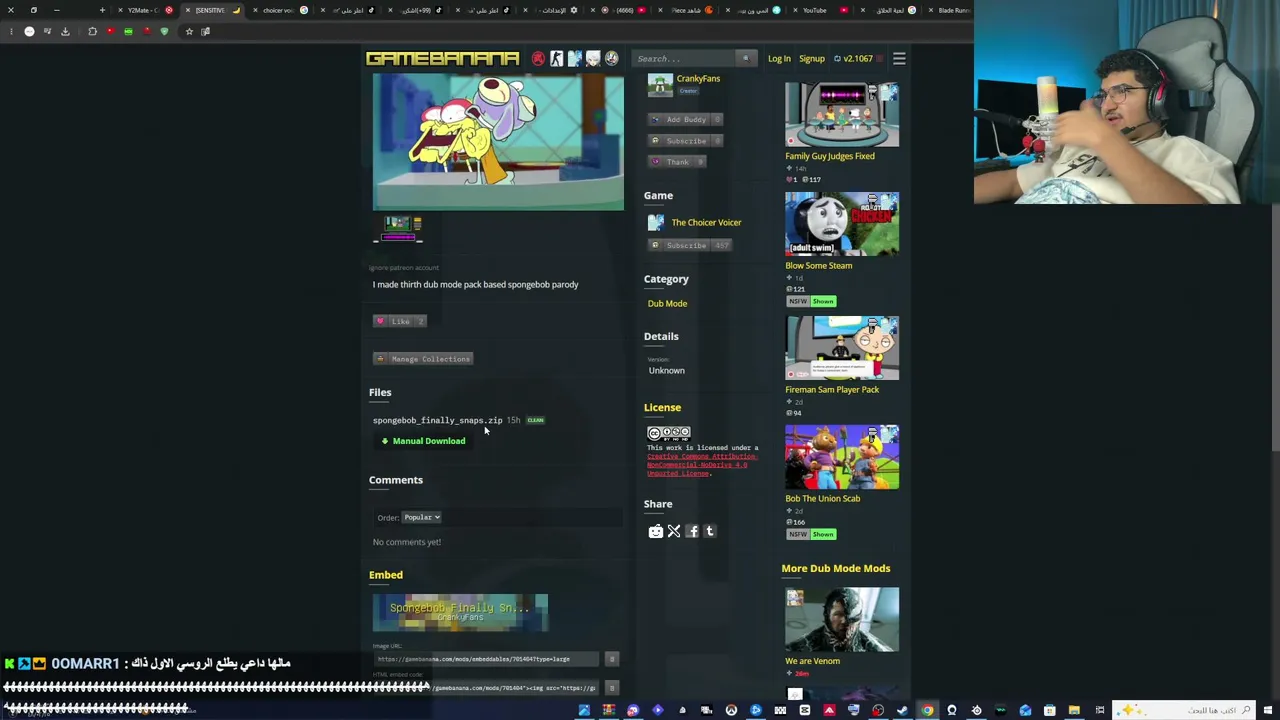Open File Explorer folder in taskbar
This screenshot has width=1280, height=720.
click(1074, 711)
